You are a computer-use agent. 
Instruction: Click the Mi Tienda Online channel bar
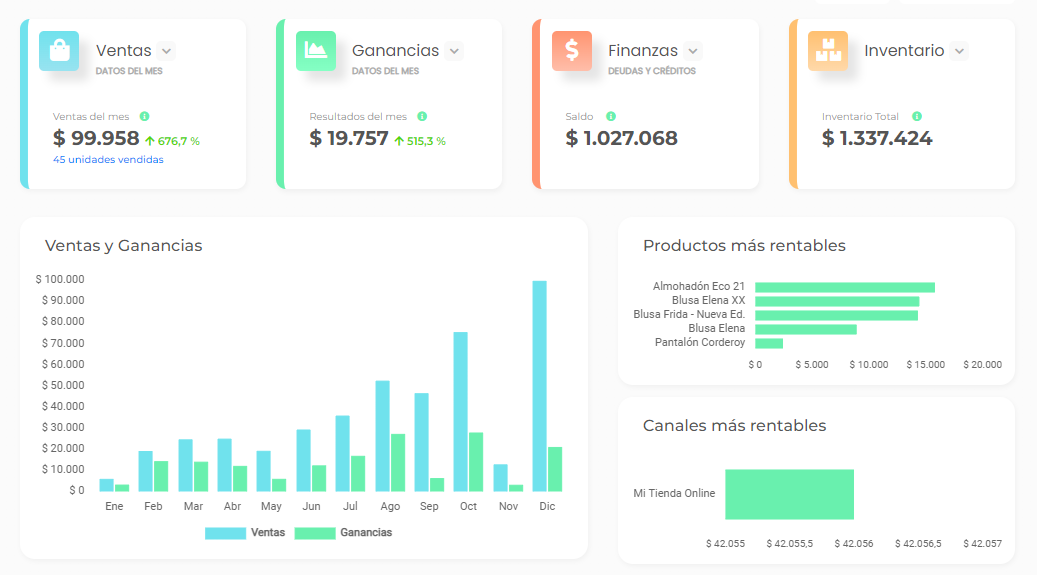[789, 494]
